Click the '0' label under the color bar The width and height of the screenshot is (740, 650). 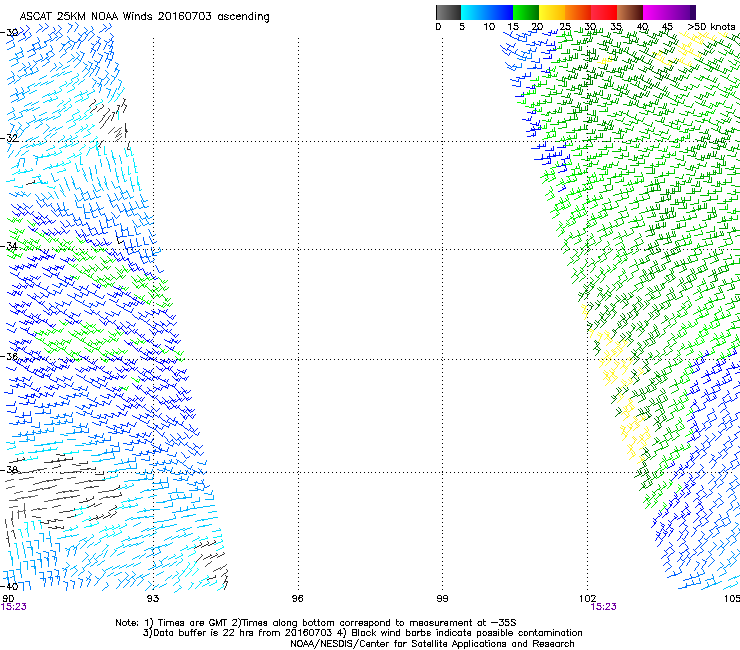click(x=438, y=27)
